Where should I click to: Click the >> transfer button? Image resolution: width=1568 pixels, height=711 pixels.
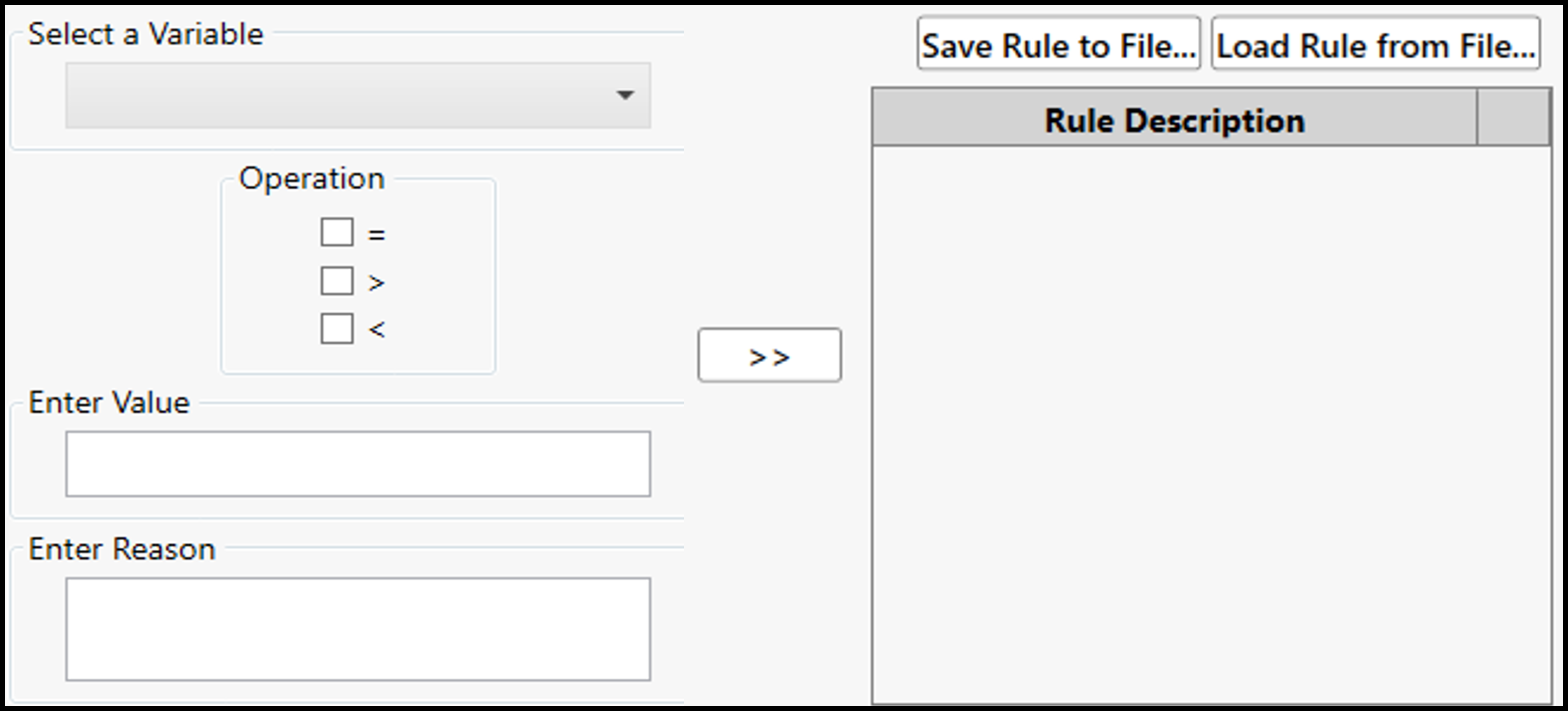pos(769,355)
